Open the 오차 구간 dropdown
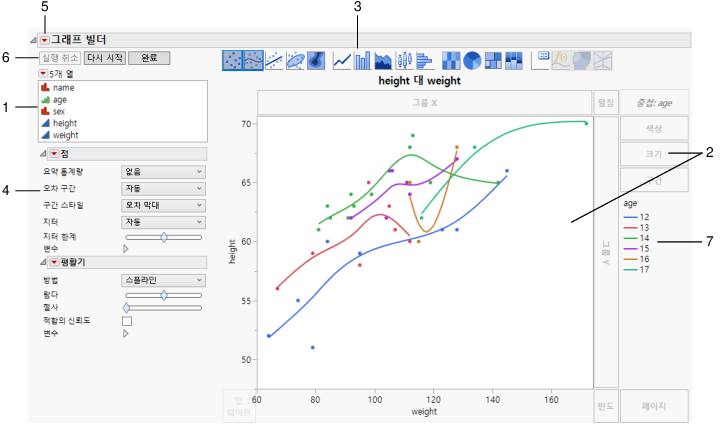 (163, 189)
